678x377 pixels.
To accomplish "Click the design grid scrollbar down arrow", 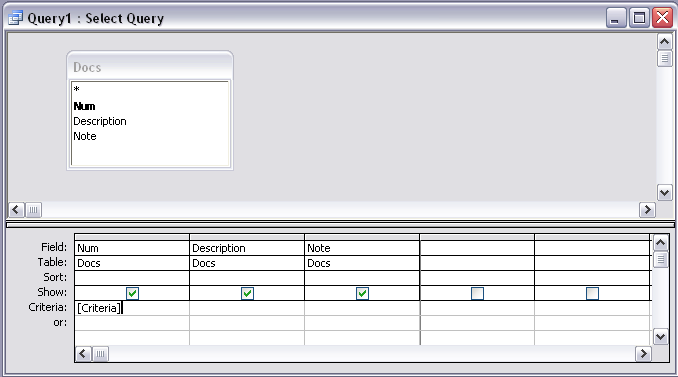I will click(660, 337).
